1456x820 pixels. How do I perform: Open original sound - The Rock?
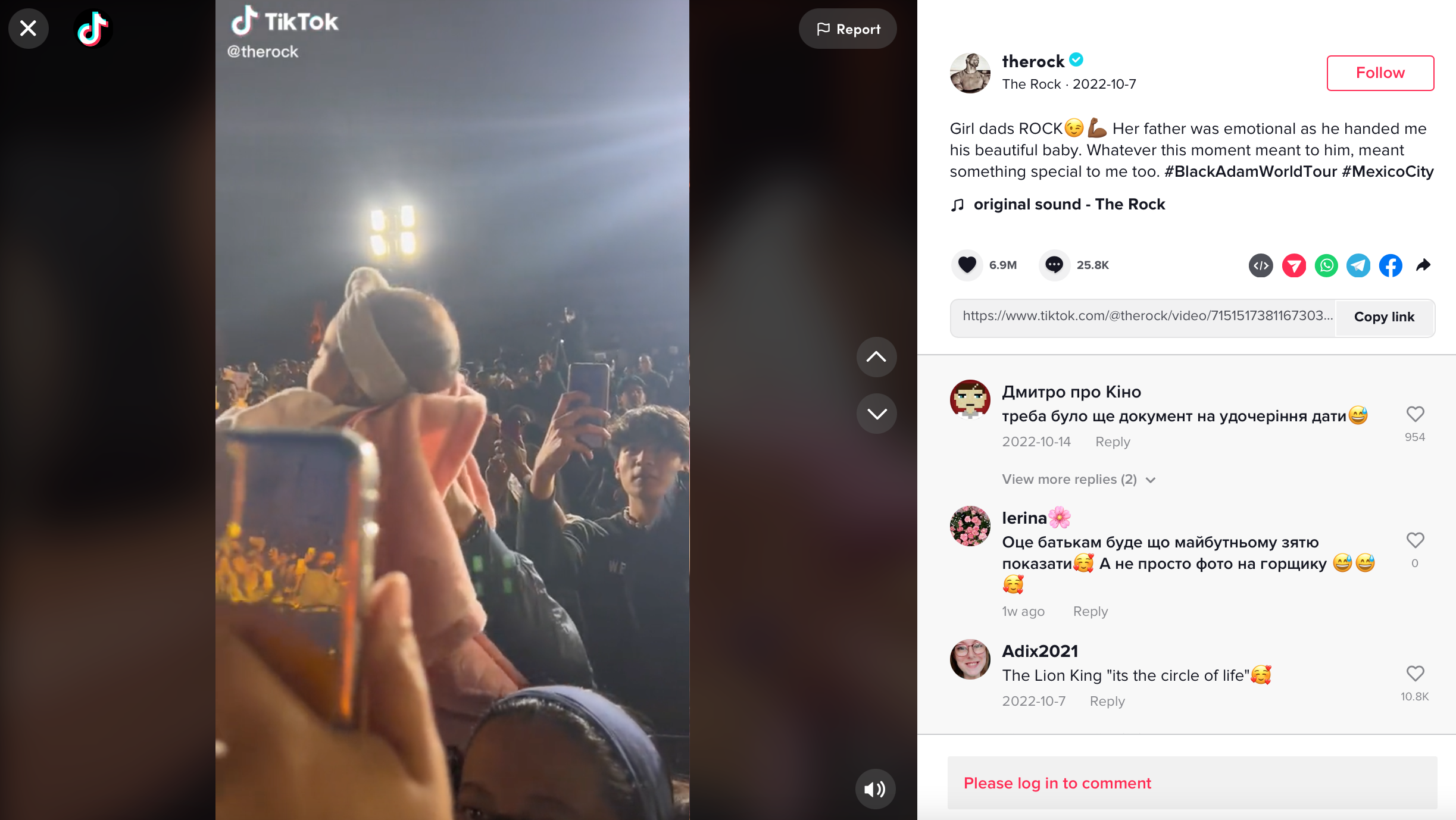pos(1068,205)
